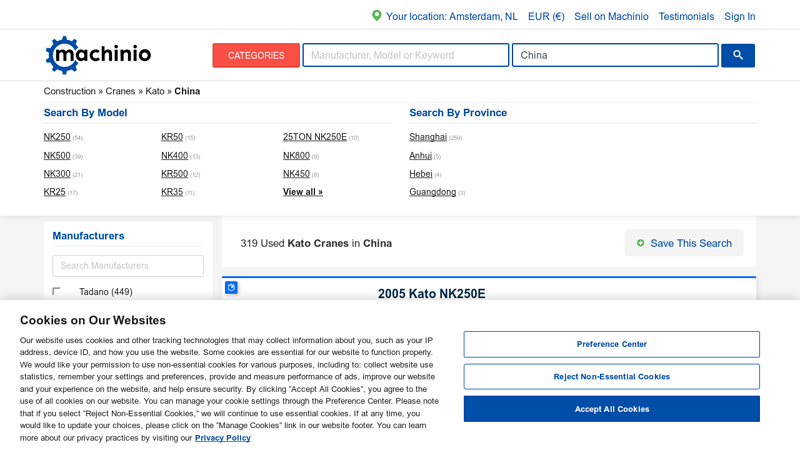Select model KR35
This screenshot has height=450, width=800.
coord(172,192)
